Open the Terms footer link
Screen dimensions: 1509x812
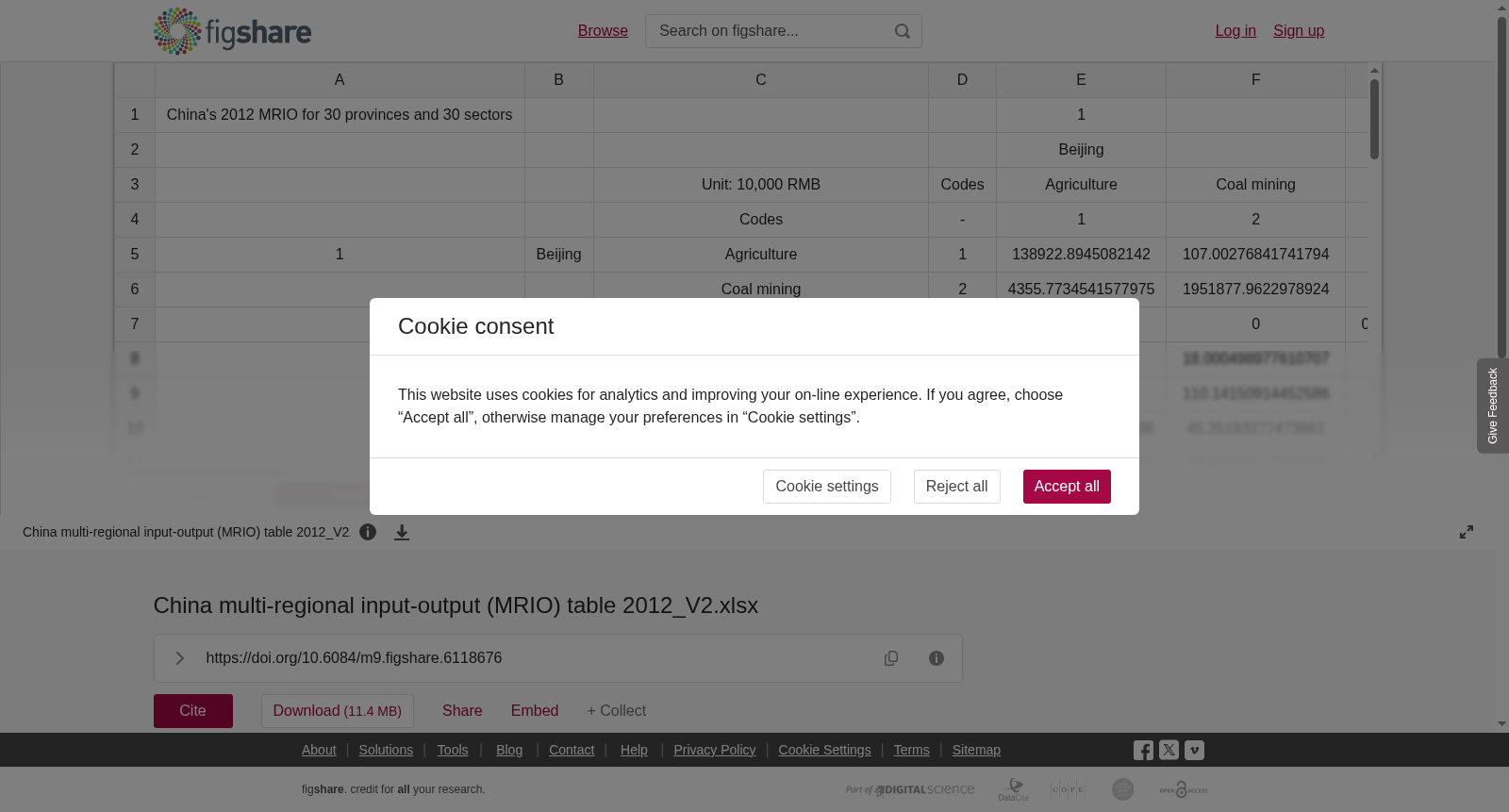coord(912,750)
